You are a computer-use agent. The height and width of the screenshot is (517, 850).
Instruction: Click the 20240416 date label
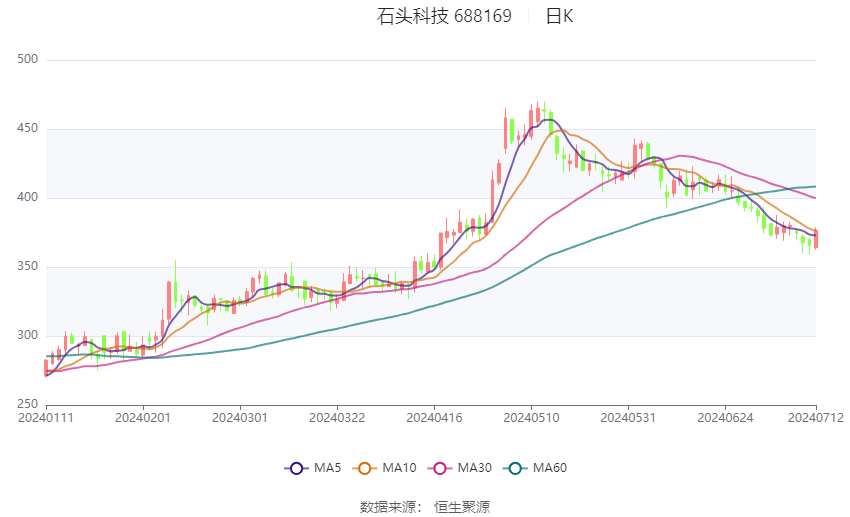coord(434,418)
